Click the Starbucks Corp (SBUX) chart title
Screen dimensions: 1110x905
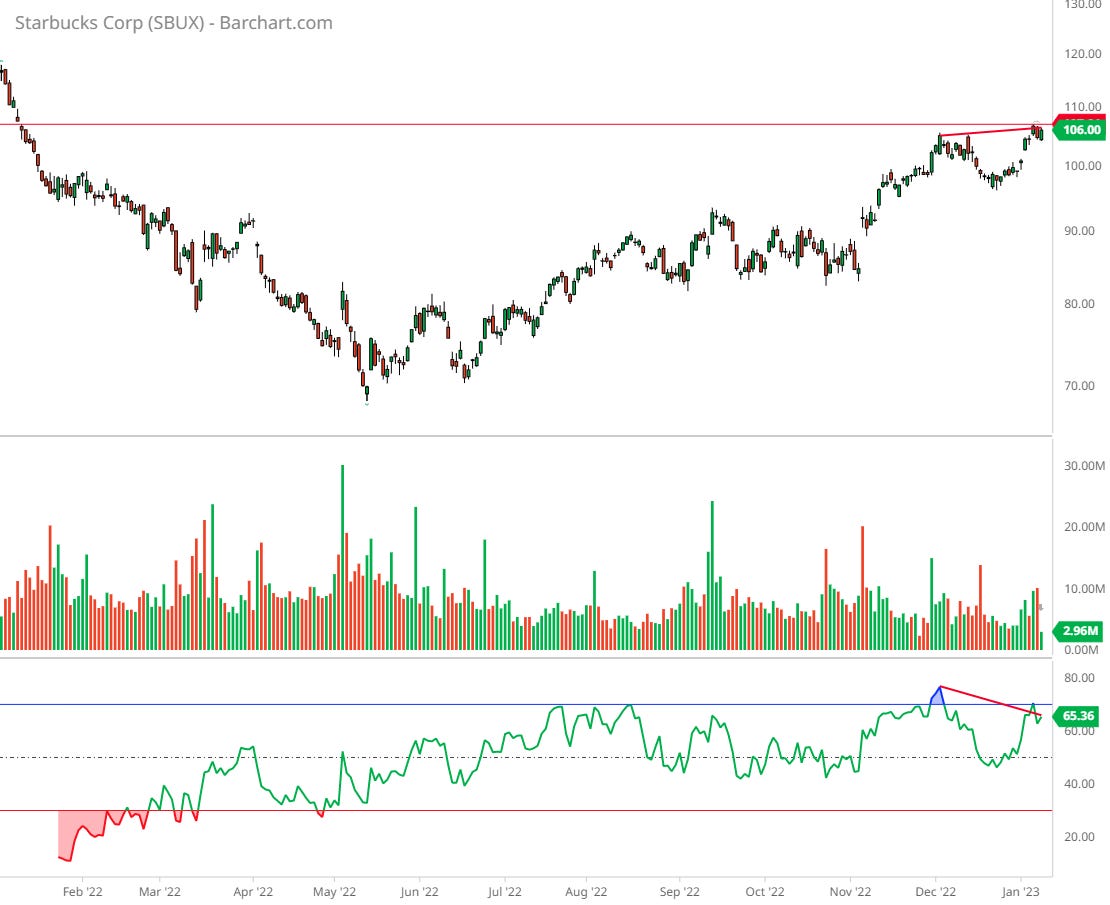173,23
